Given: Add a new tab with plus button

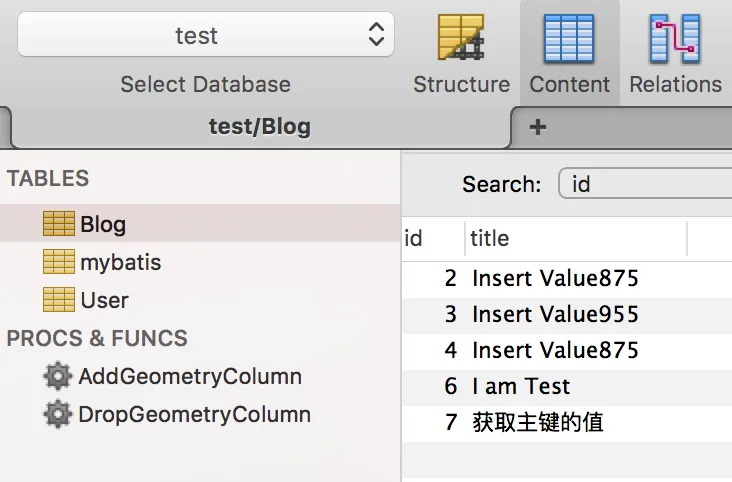Looking at the screenshot, I should (x=537, y=127).
